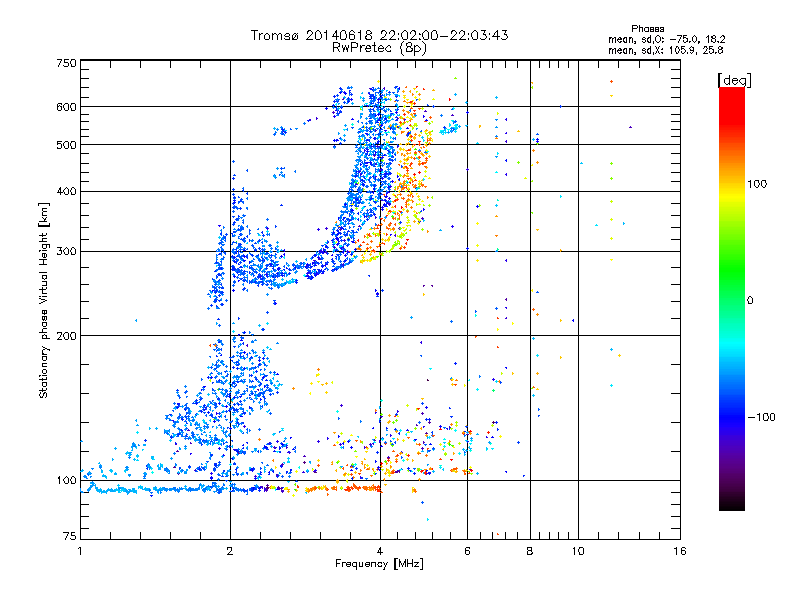Click the y-axis label '750'
The width and height of the screenshot is (800, 600).
pos(66,63)
